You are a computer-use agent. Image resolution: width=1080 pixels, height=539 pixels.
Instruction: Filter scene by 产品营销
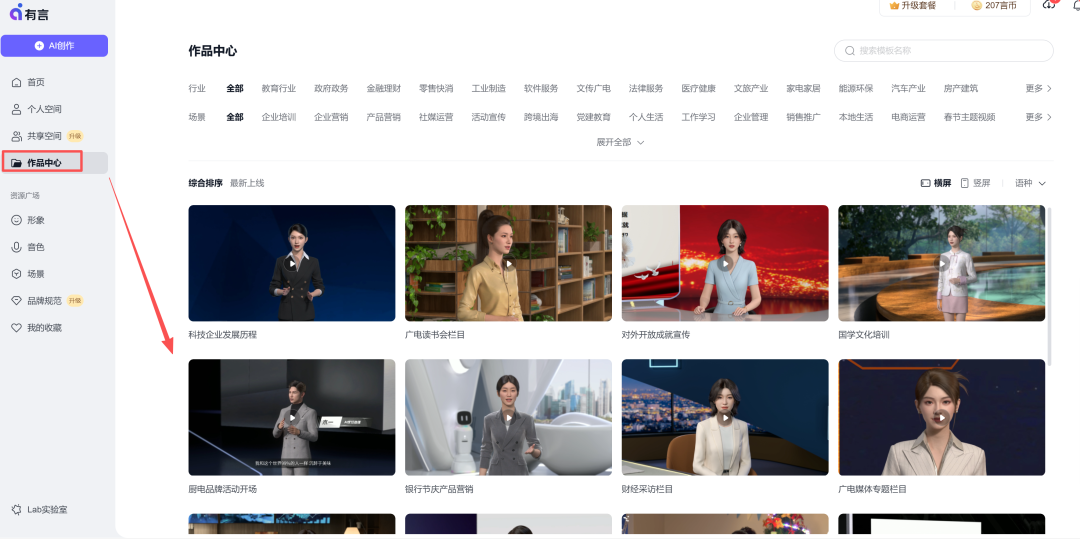[x=384, y=118]
